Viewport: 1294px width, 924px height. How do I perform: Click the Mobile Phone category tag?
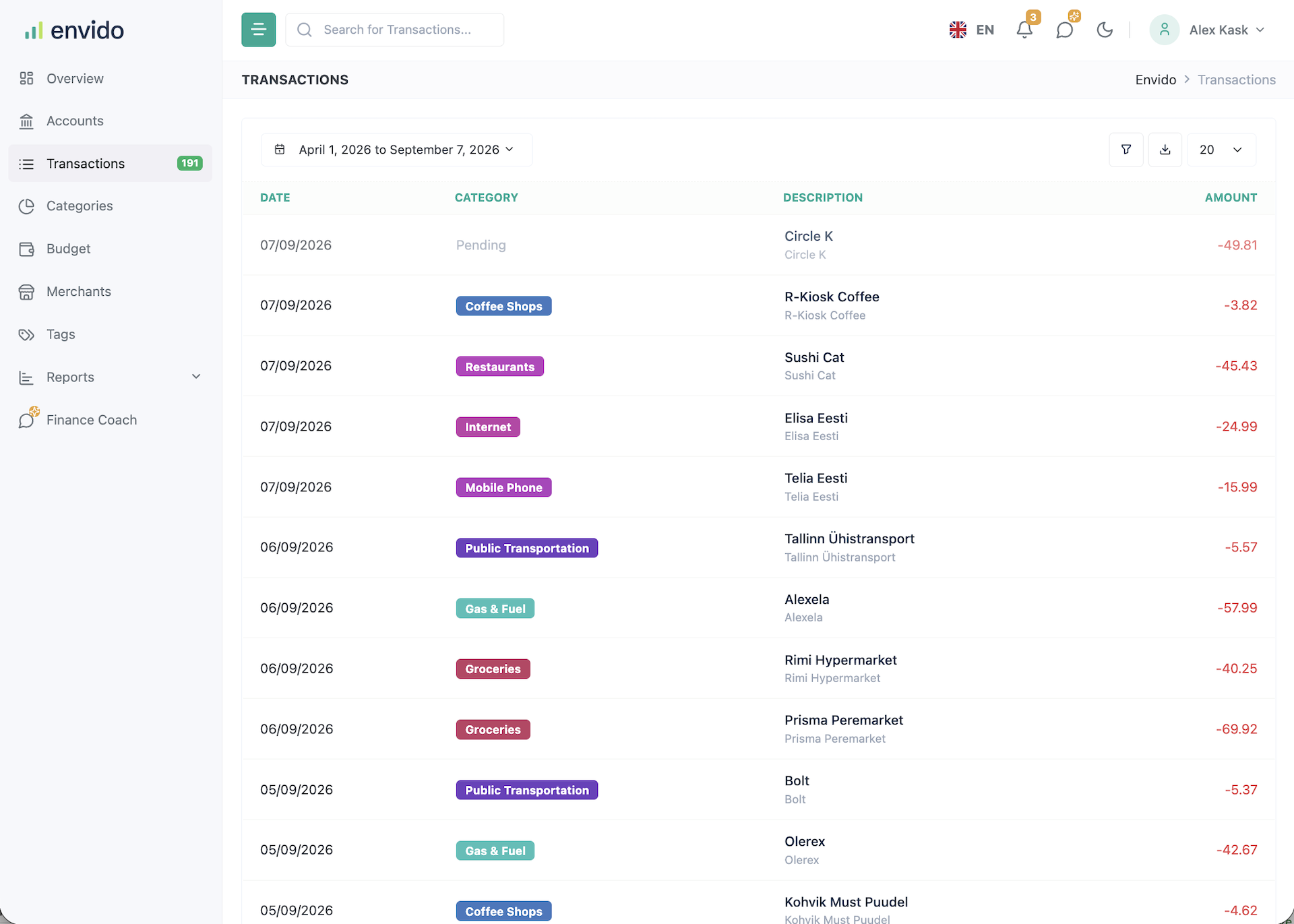(x=503, y=487)
